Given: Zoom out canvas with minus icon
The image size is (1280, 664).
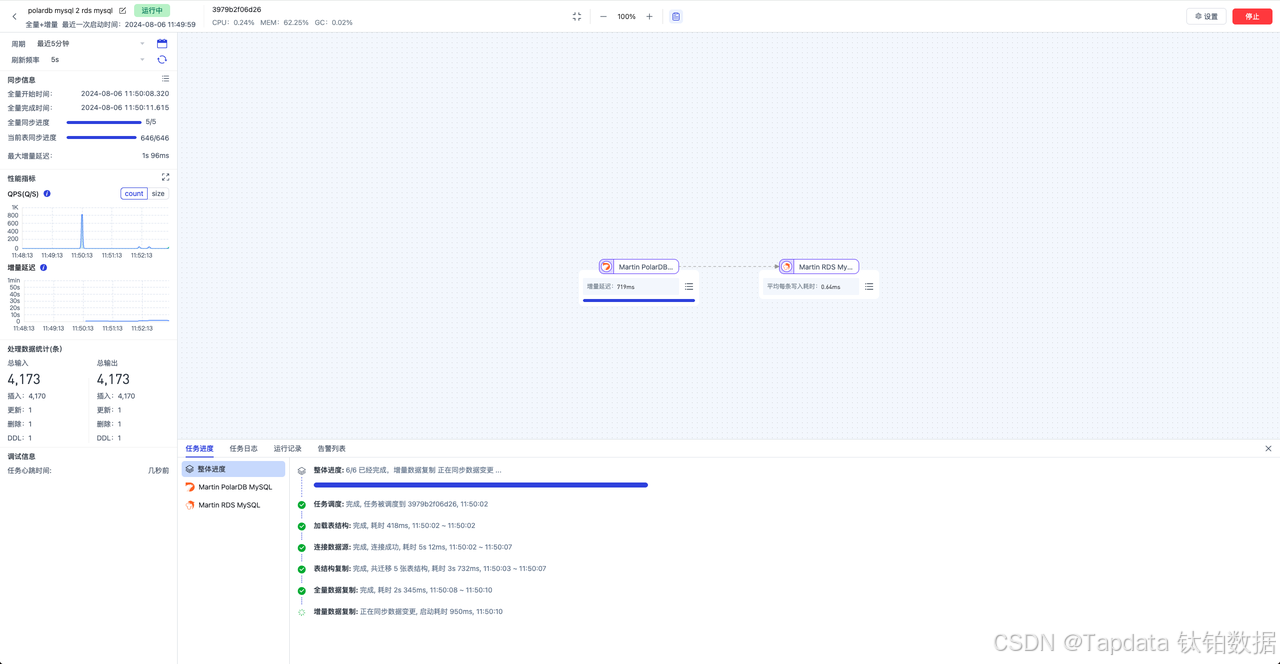Looking at the screenshot, I should point(603,16).
